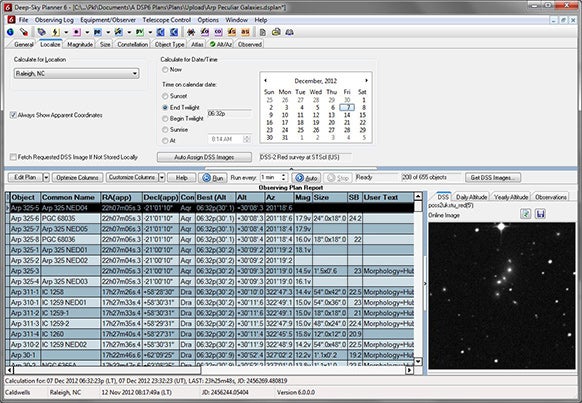Enable Fetch Requested DSS Image If Not Stored Locally
This screenshot has height=403, width=582.
point(13,157)
